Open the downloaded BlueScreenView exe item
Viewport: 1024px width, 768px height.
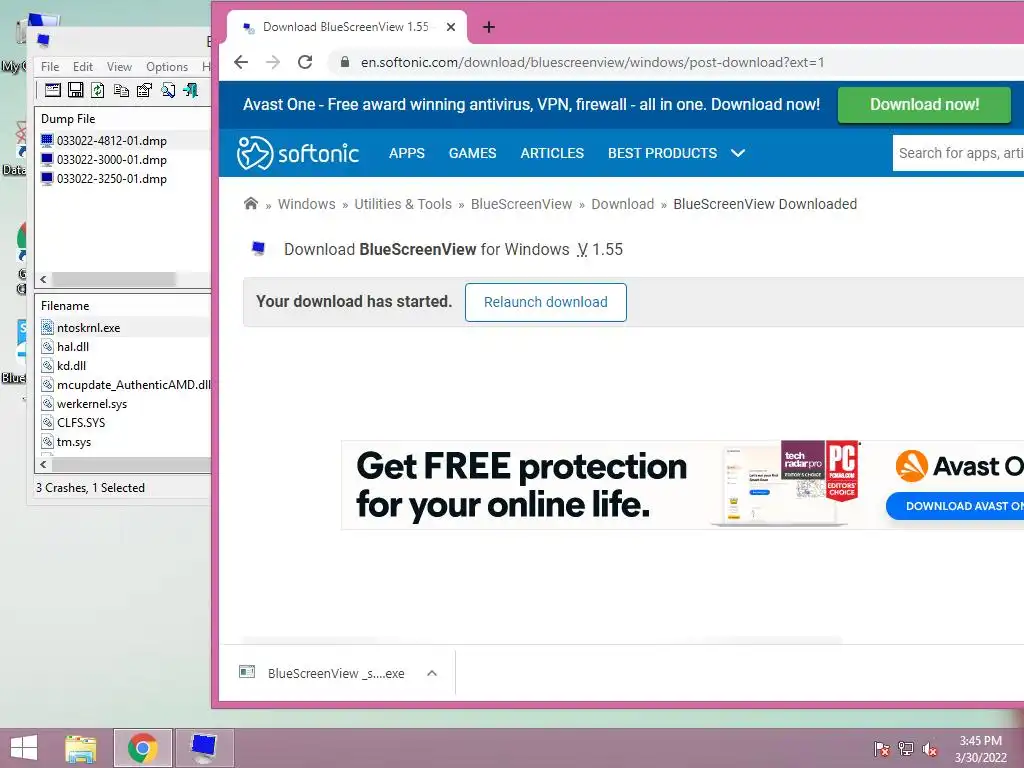(323, 673)
